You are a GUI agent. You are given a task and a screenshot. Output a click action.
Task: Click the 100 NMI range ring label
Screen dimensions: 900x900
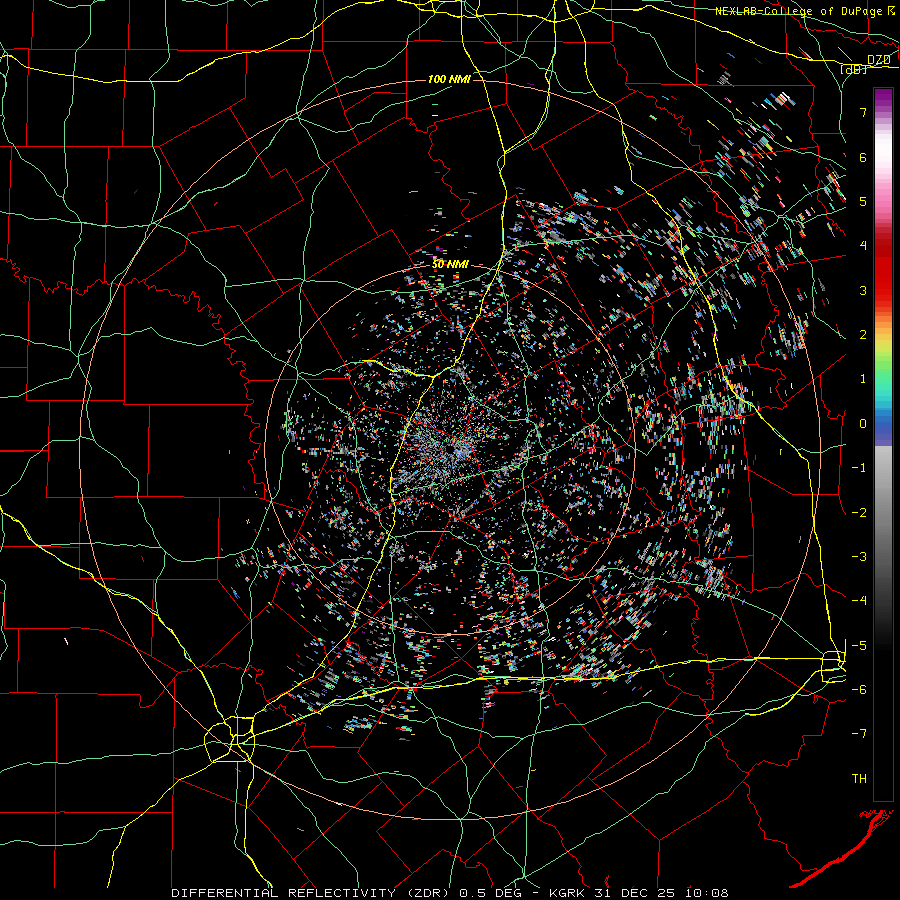(449, 79)
